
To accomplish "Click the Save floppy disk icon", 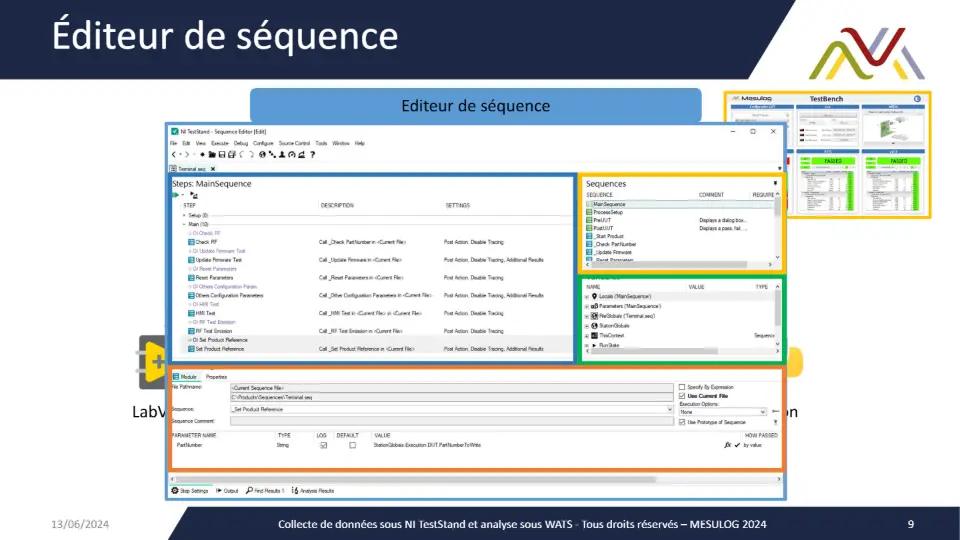I will tap(222, 155).
